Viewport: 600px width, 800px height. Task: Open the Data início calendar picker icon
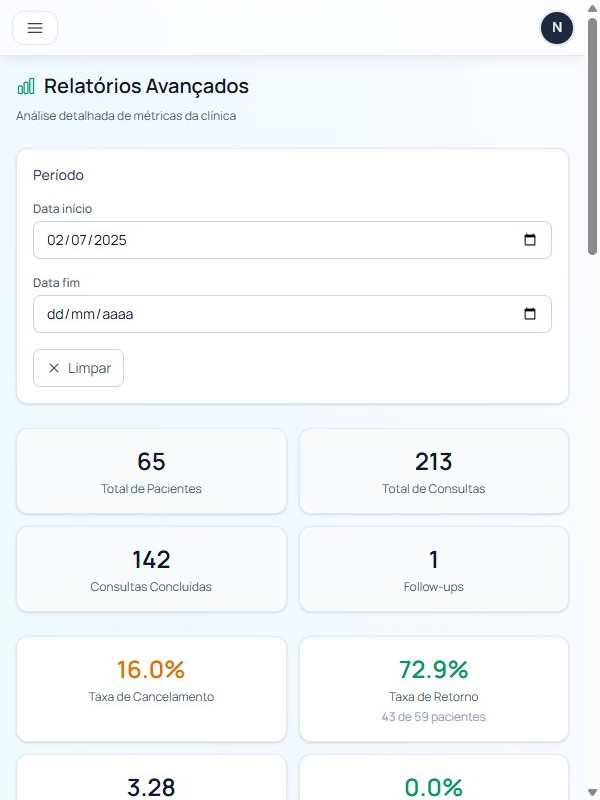click(531, 240)
